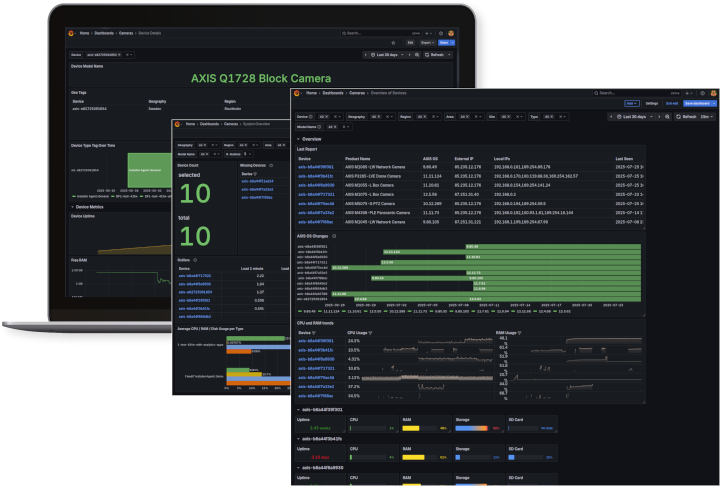The width and height of the screenshot is (720, 486).
Task: Click Cameras breadcrumb in the Device Details window
Action: [126, 33]
